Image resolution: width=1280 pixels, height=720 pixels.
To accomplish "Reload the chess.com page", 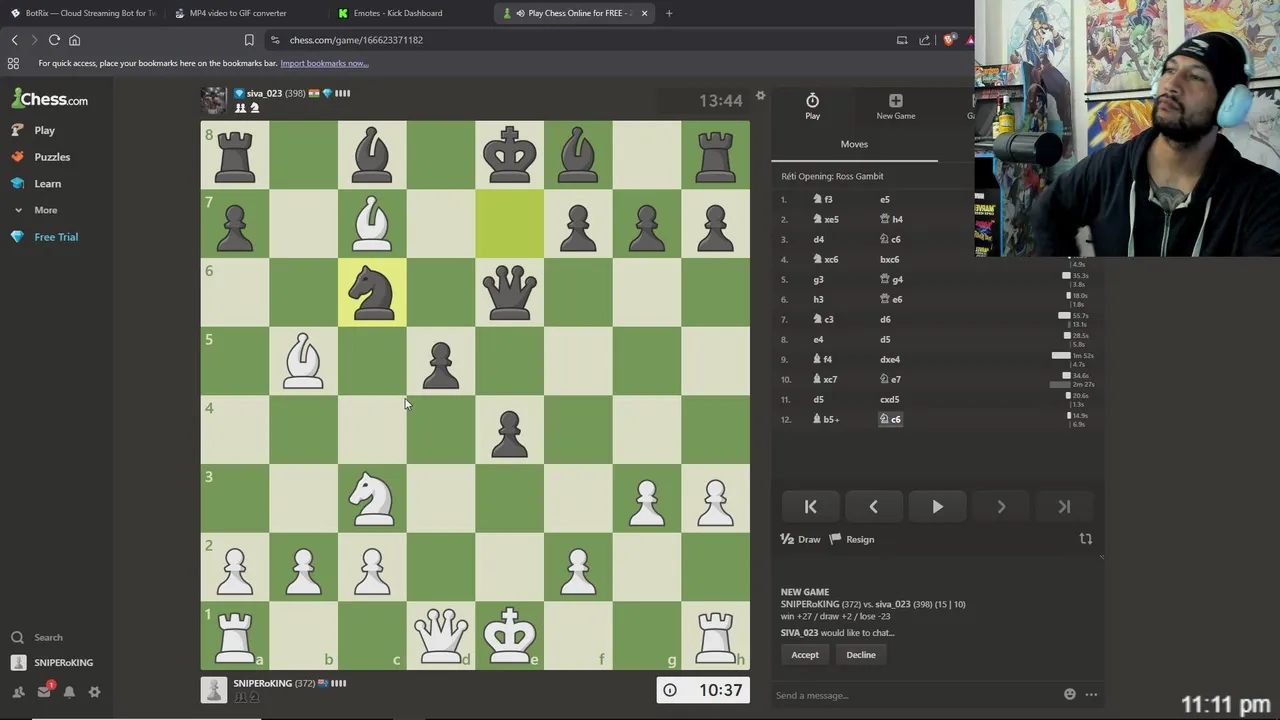I will pyautogui.click(x=54, y=40).
